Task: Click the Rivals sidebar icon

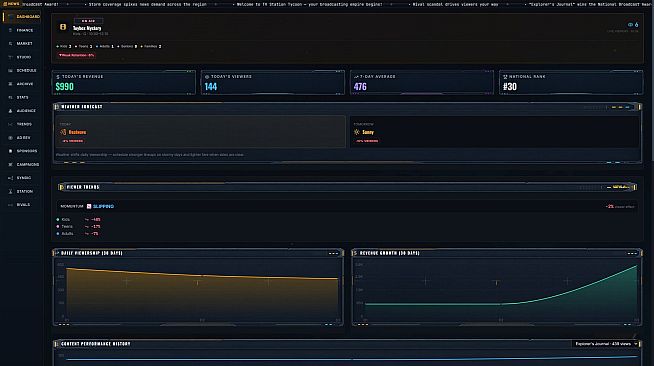Action: tap(10, 205)
